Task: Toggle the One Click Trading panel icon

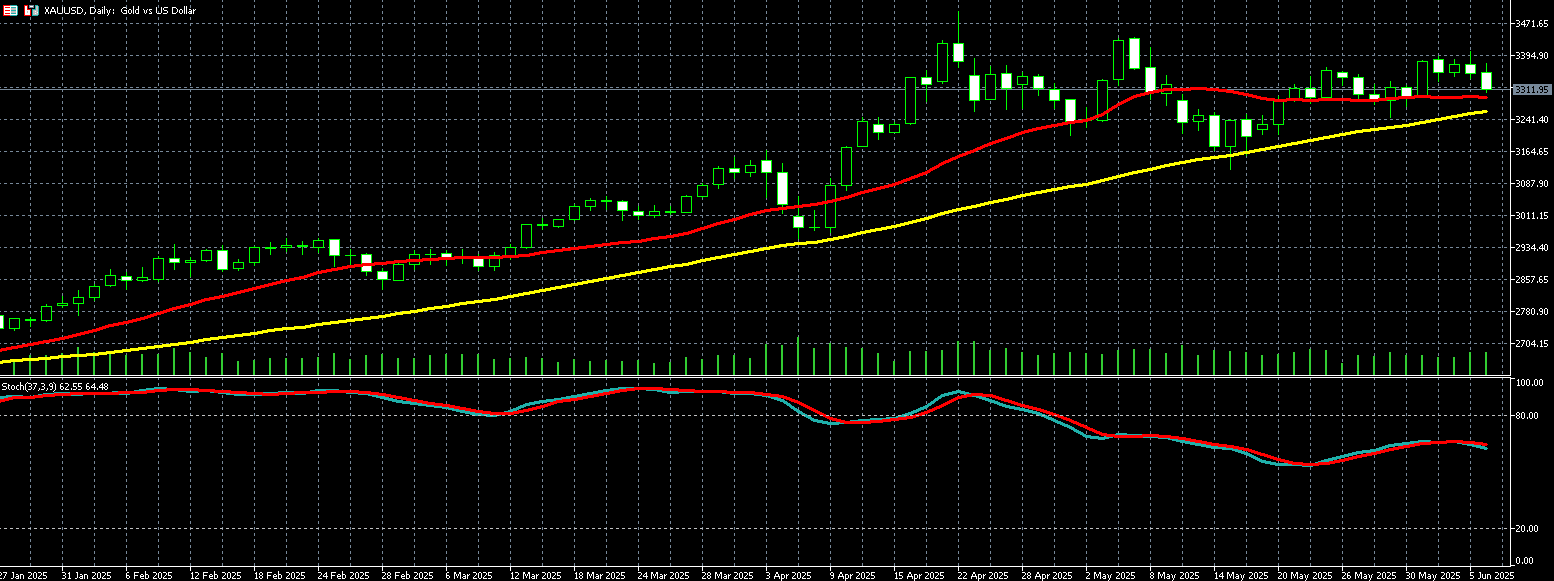Action: click(x=30, y=9)
